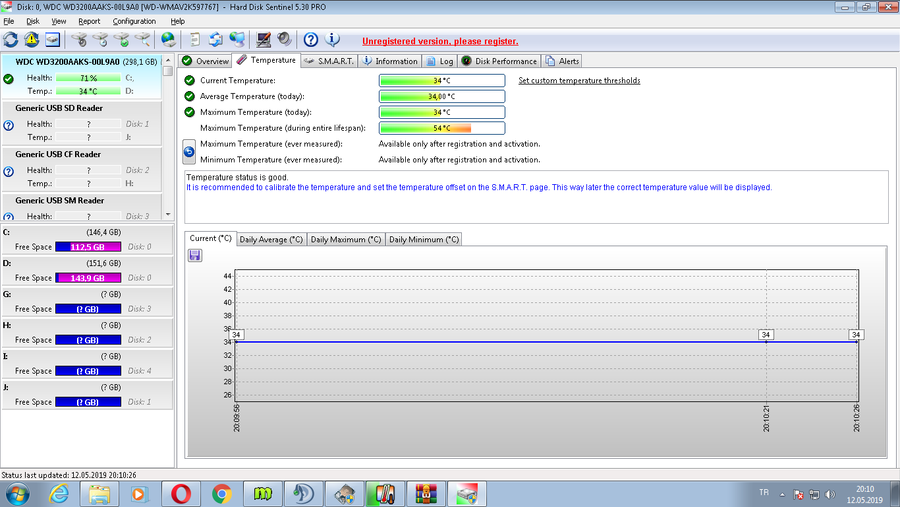Click the globe with monitor network icon
Screen dimensions: 900x507
pos(237,40)
